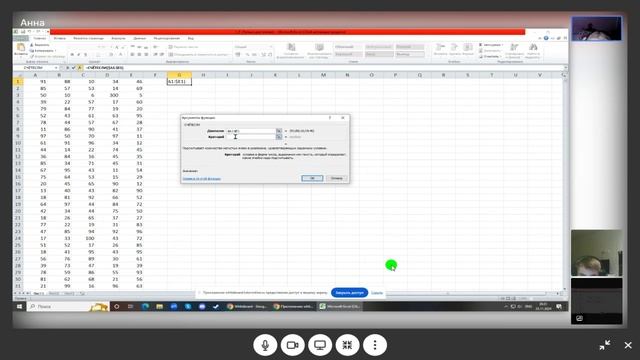Screen dimensions: 640x360
Task: Toggle Bold formatting in the ribbon
Action: [72, 55]
